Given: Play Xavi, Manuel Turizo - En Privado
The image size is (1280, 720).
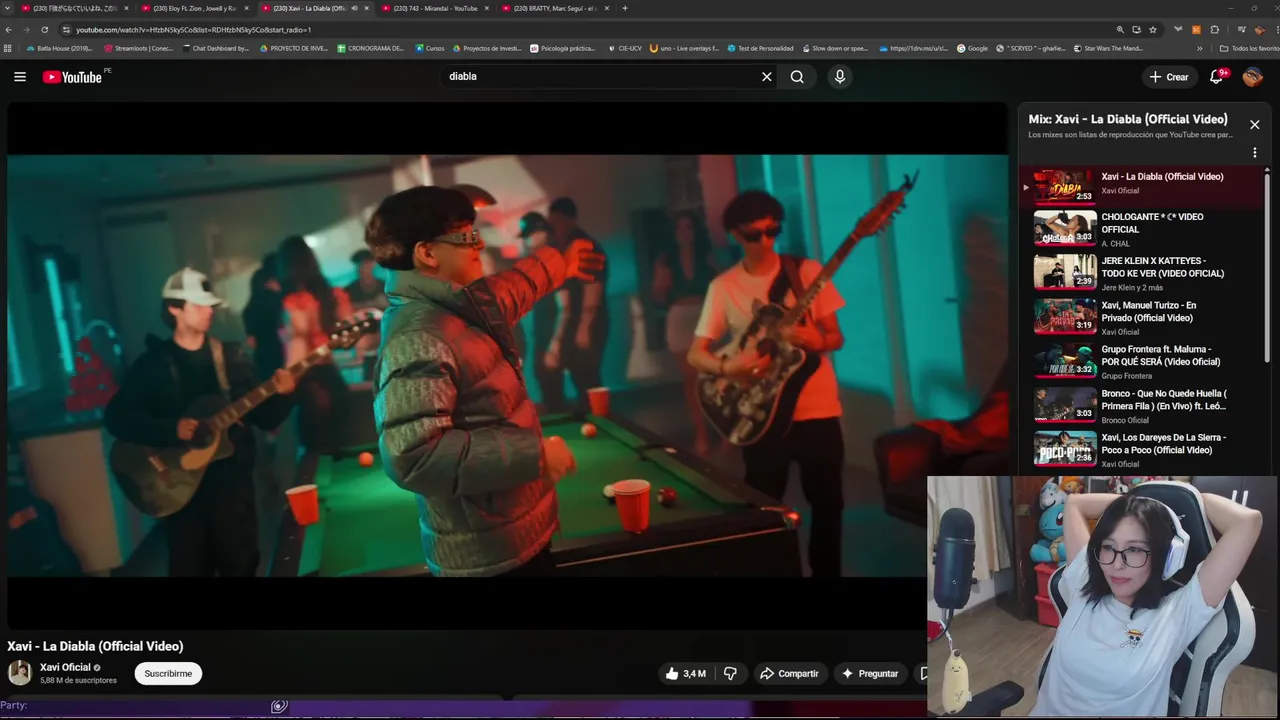Looking at the screenshot, I should [x=1144, y=317].
